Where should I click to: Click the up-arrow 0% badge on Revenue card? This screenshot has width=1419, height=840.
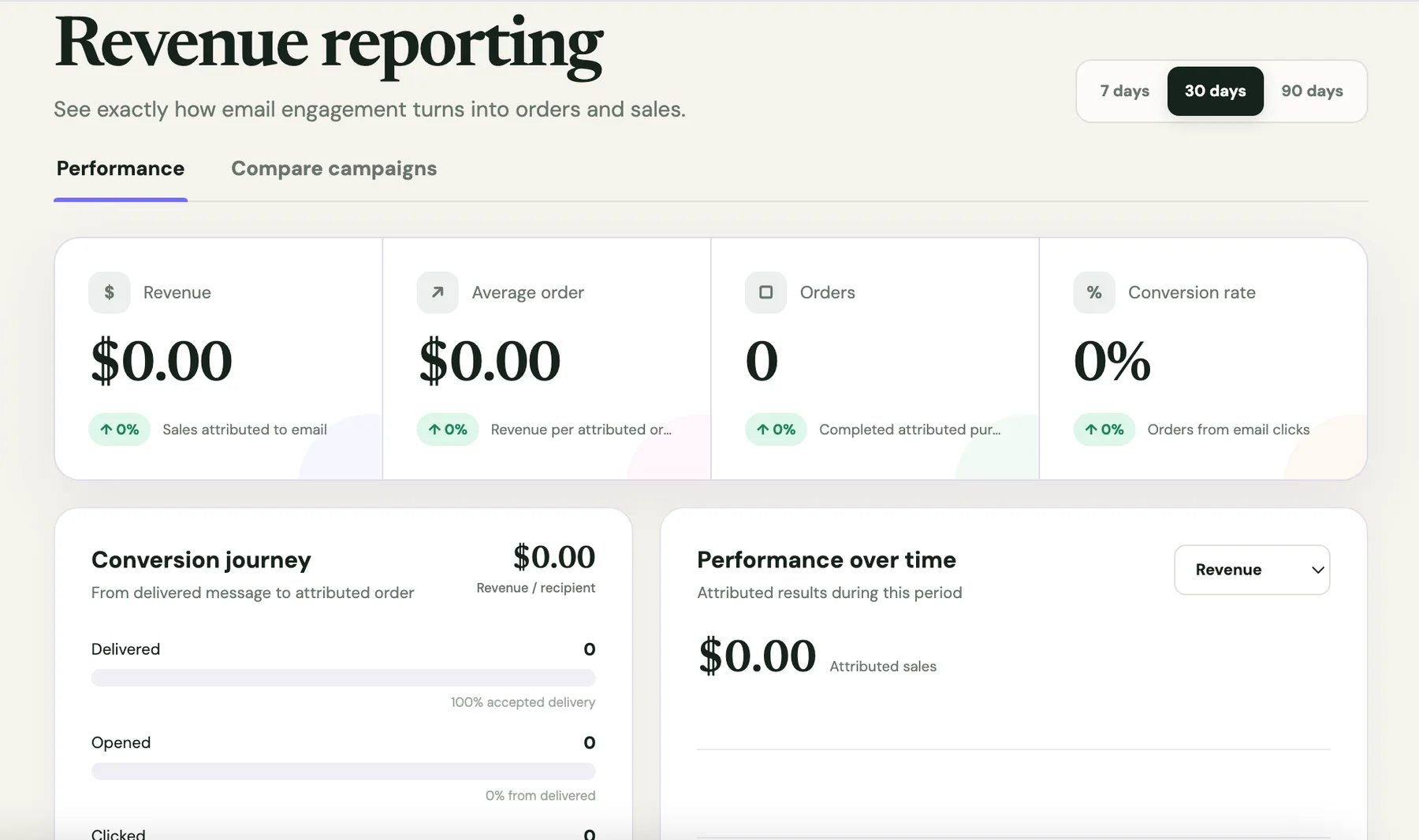click(119, 429)
